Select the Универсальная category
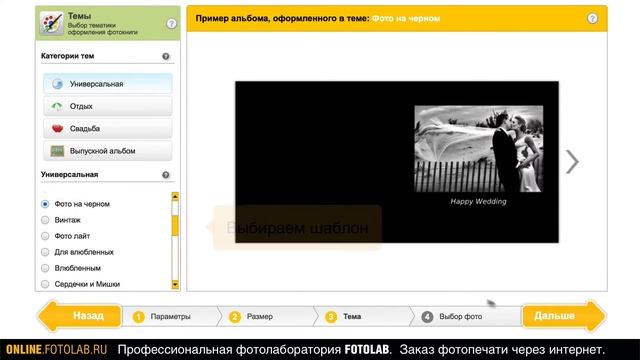Viewport: 640px width, 360px height. [x=108, y=84]
